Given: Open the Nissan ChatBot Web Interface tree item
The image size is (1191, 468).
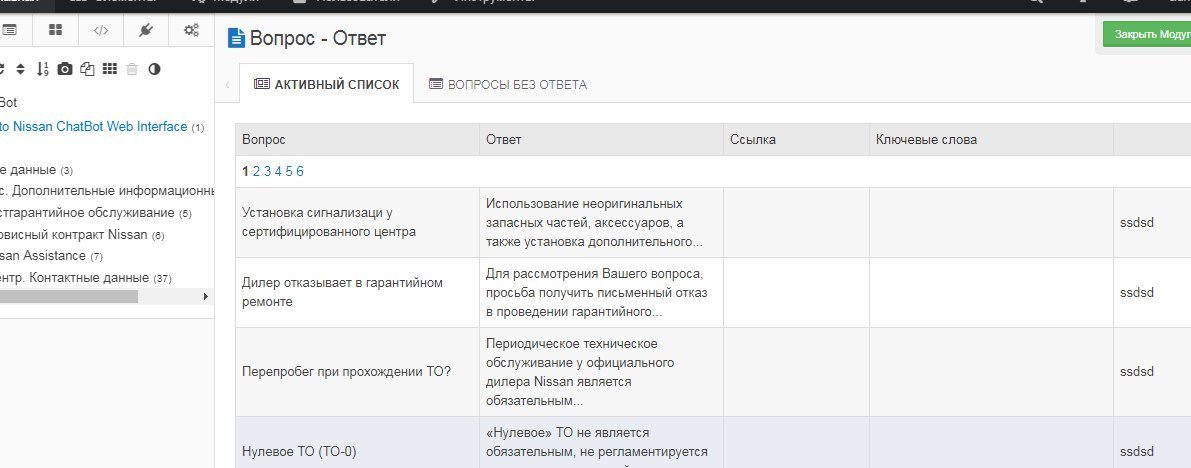Looking at the screenshot, I should 98,127.
